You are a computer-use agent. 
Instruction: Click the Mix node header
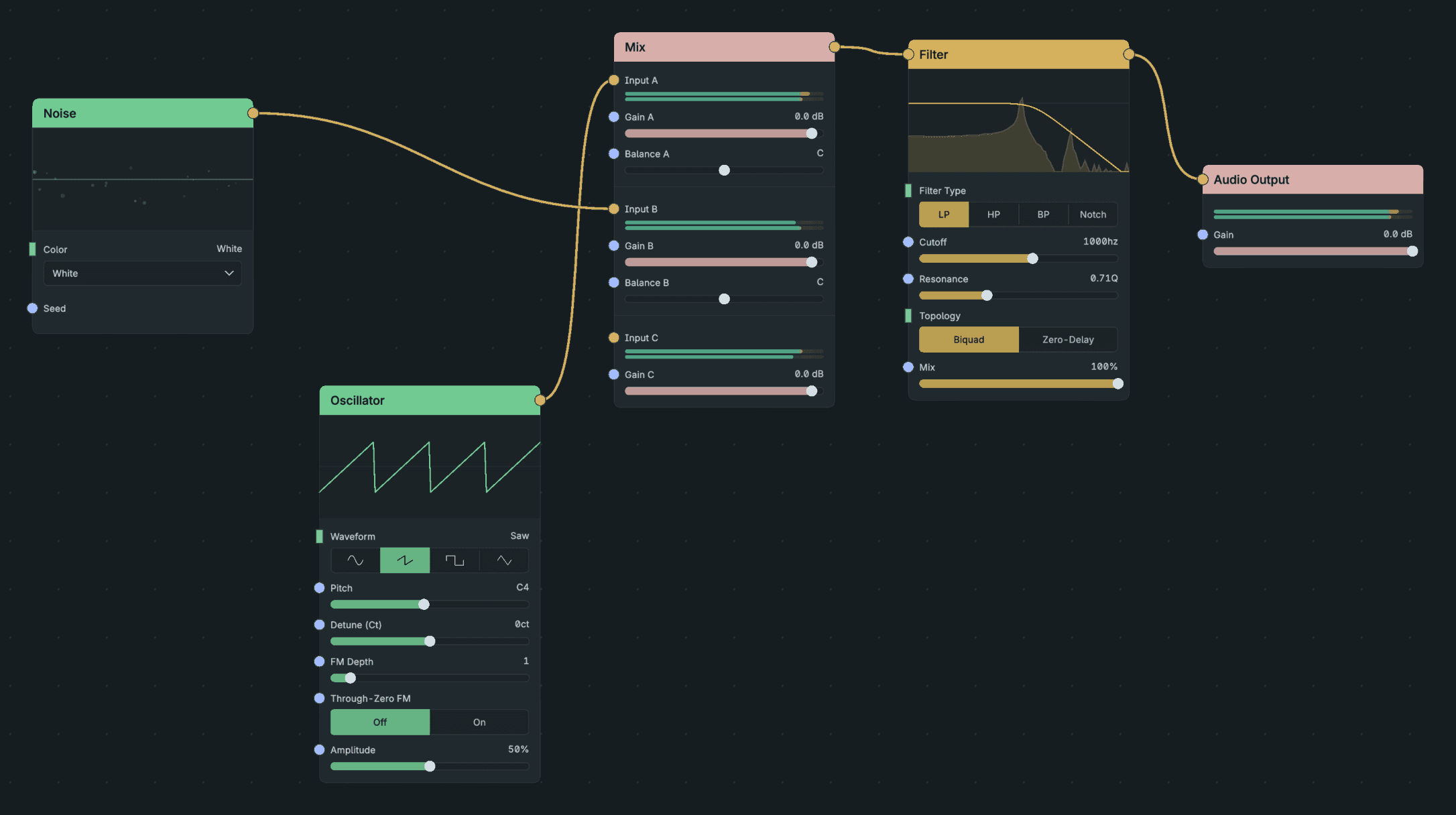(x=724, y=47)
